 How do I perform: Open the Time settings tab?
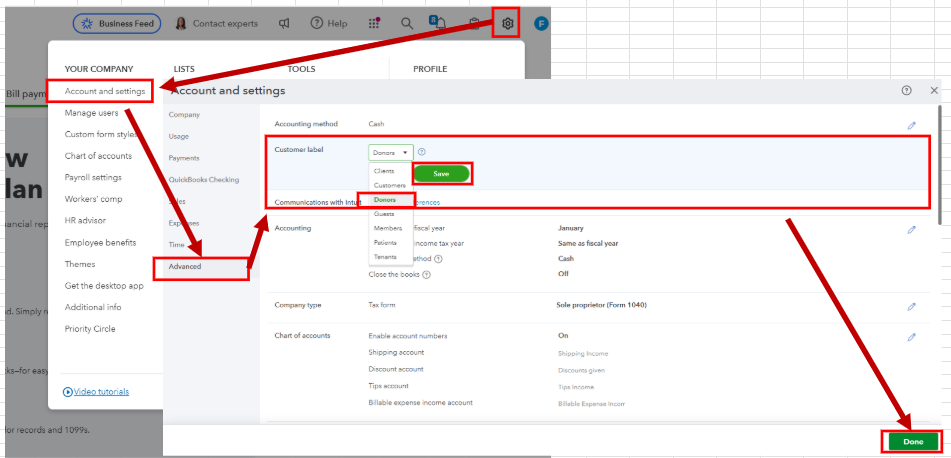click(177, 244)
